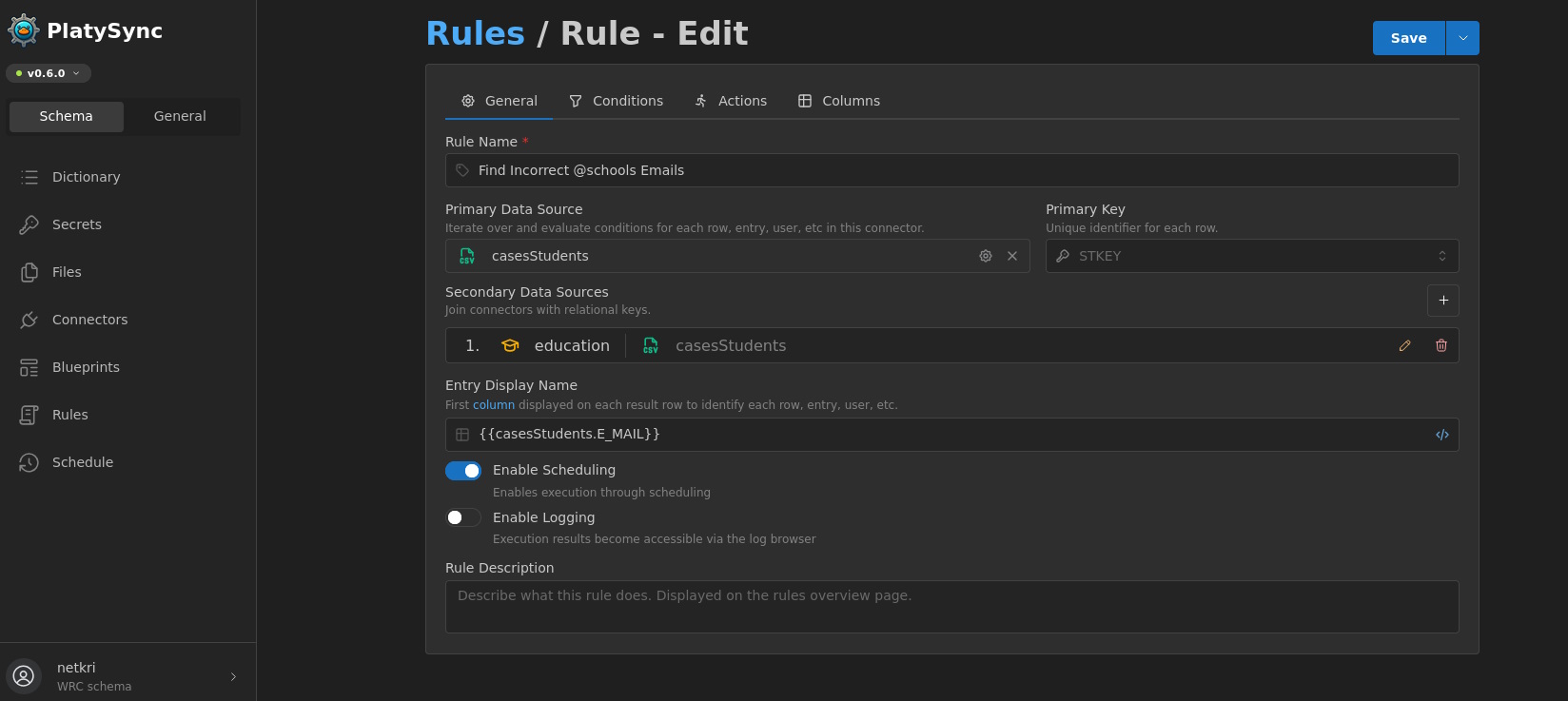Click the Dictionary list icon
1568x701 pixels.
(29, 177)
